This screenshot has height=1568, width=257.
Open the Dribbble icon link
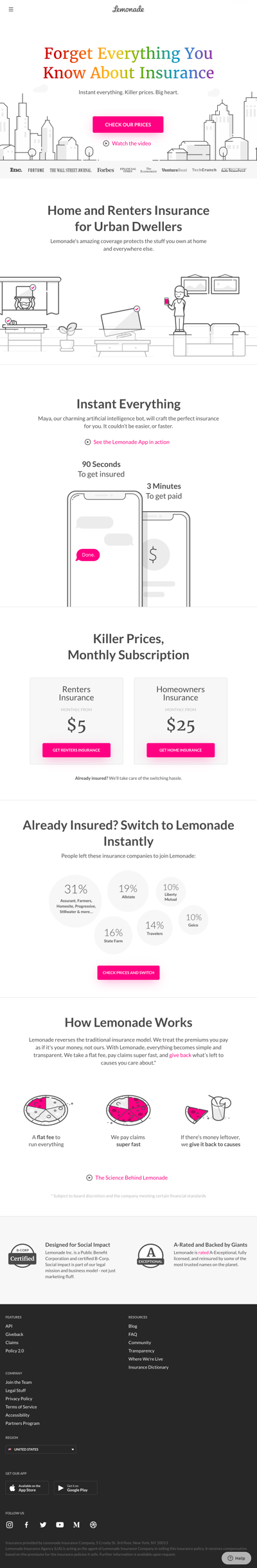[x=93, y=1524]
